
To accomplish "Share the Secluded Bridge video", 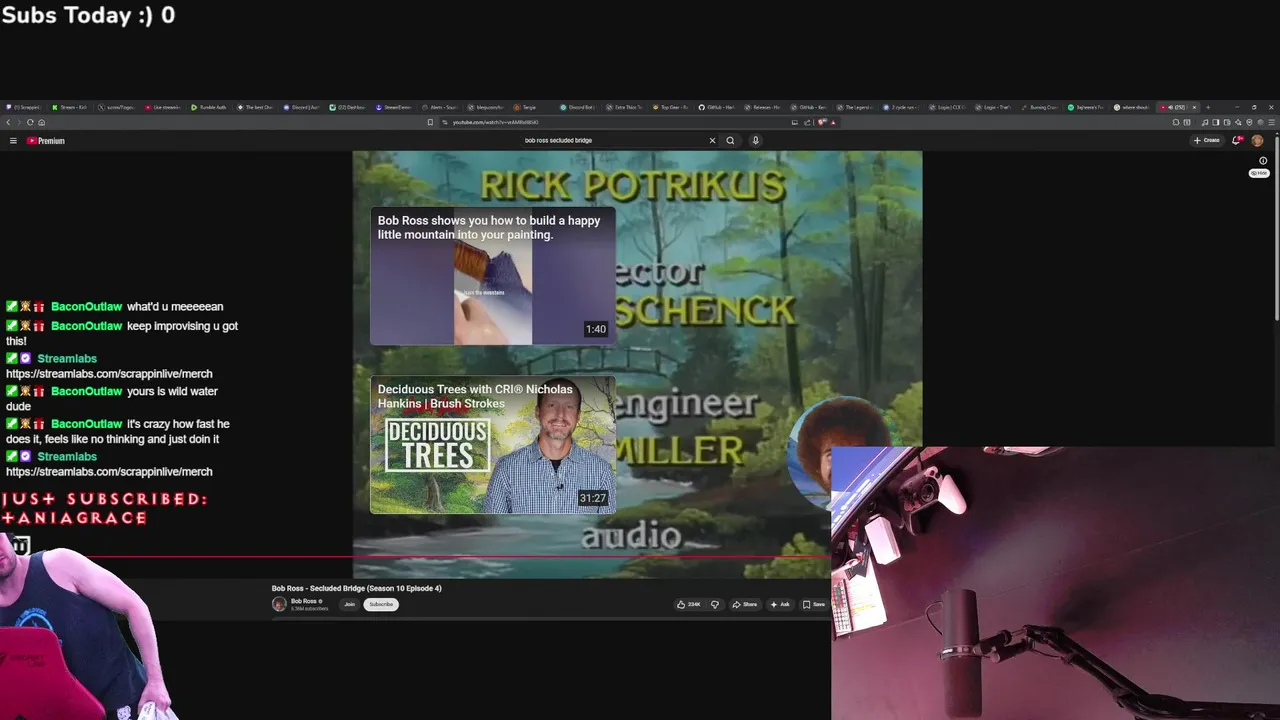I will click(745, 604).
